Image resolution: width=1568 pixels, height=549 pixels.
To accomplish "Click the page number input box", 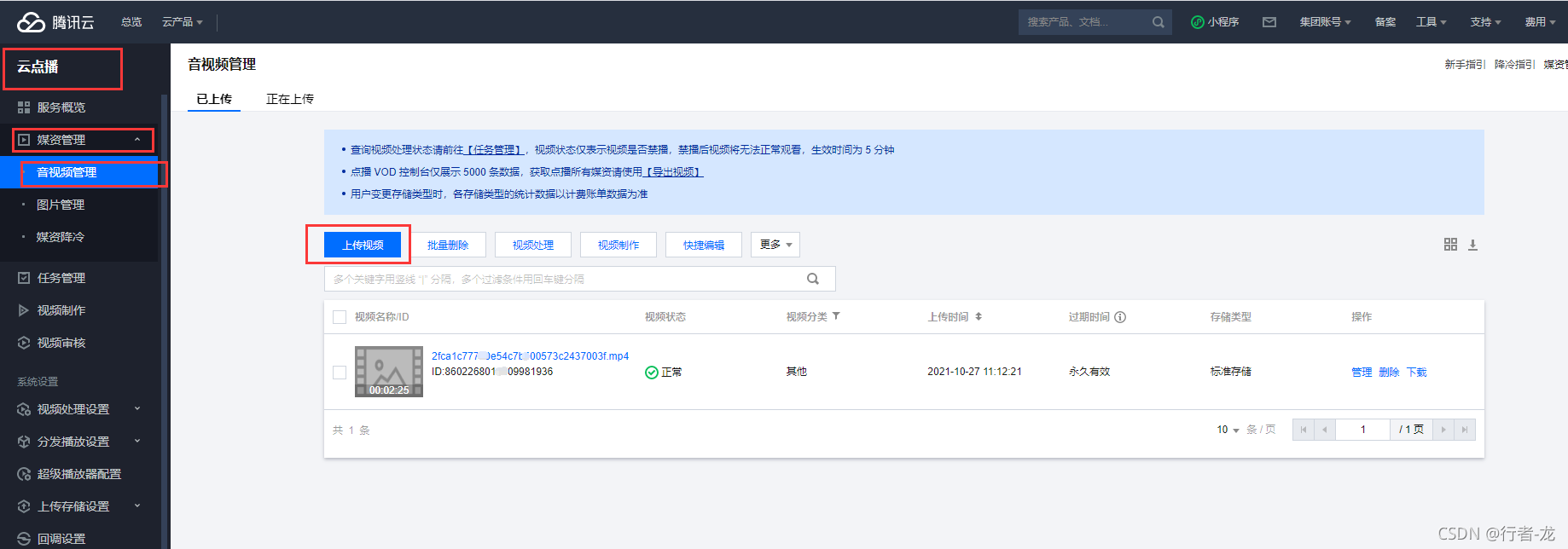I will (1363, 430).
